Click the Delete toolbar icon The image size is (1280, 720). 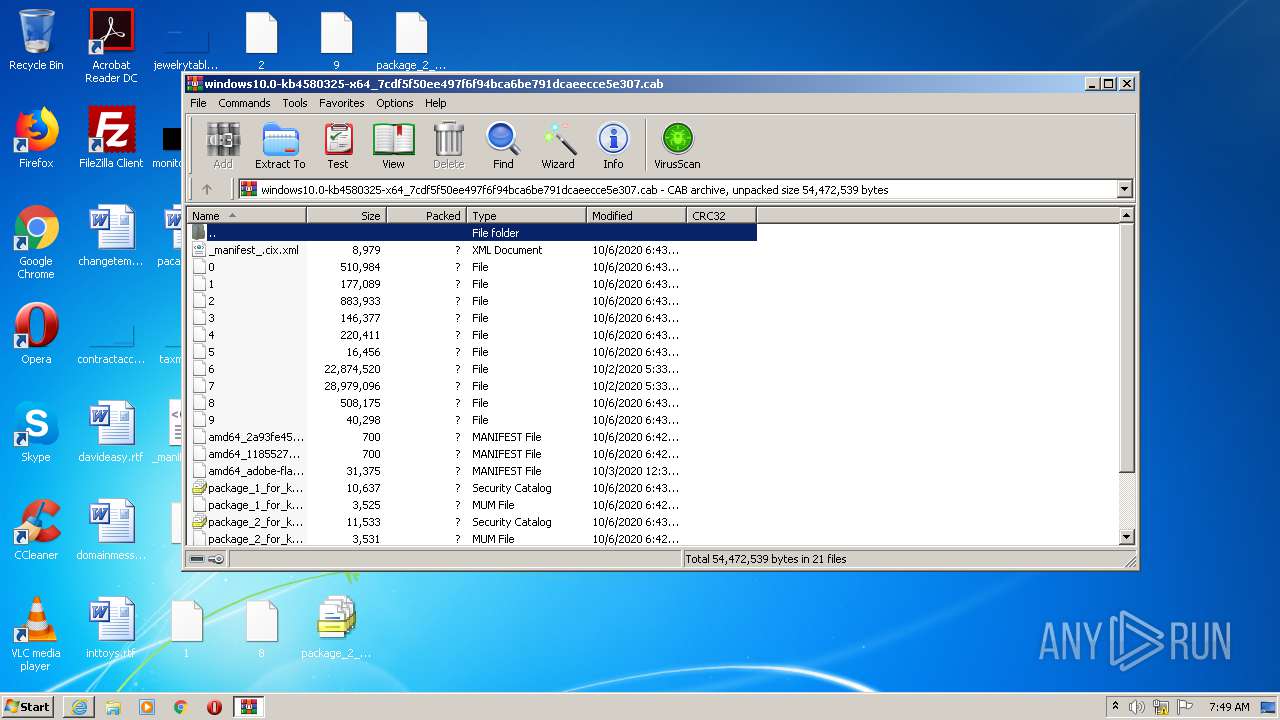pyautogui.click(x=448, y=145)
